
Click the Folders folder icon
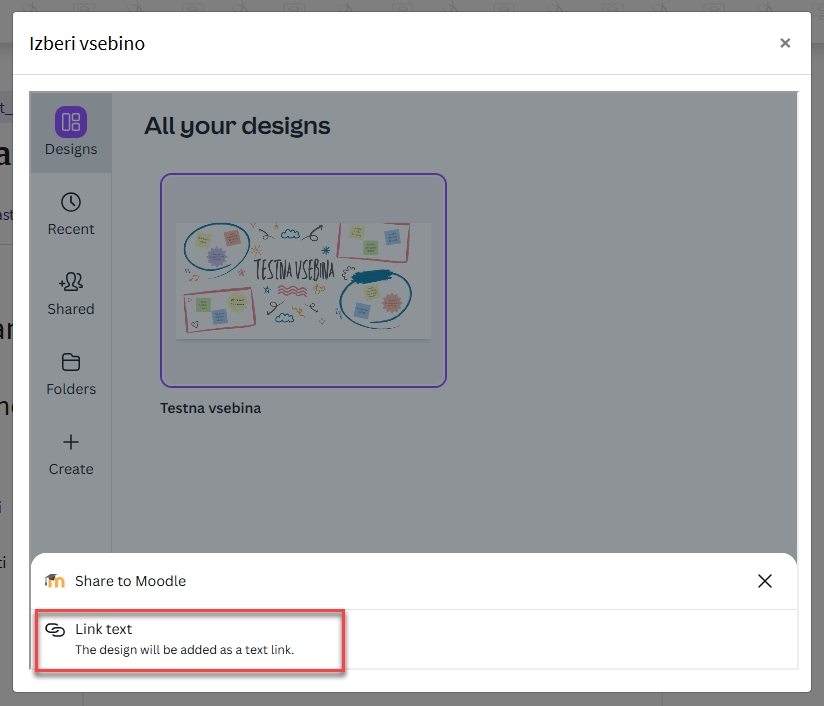pos(71,362)
